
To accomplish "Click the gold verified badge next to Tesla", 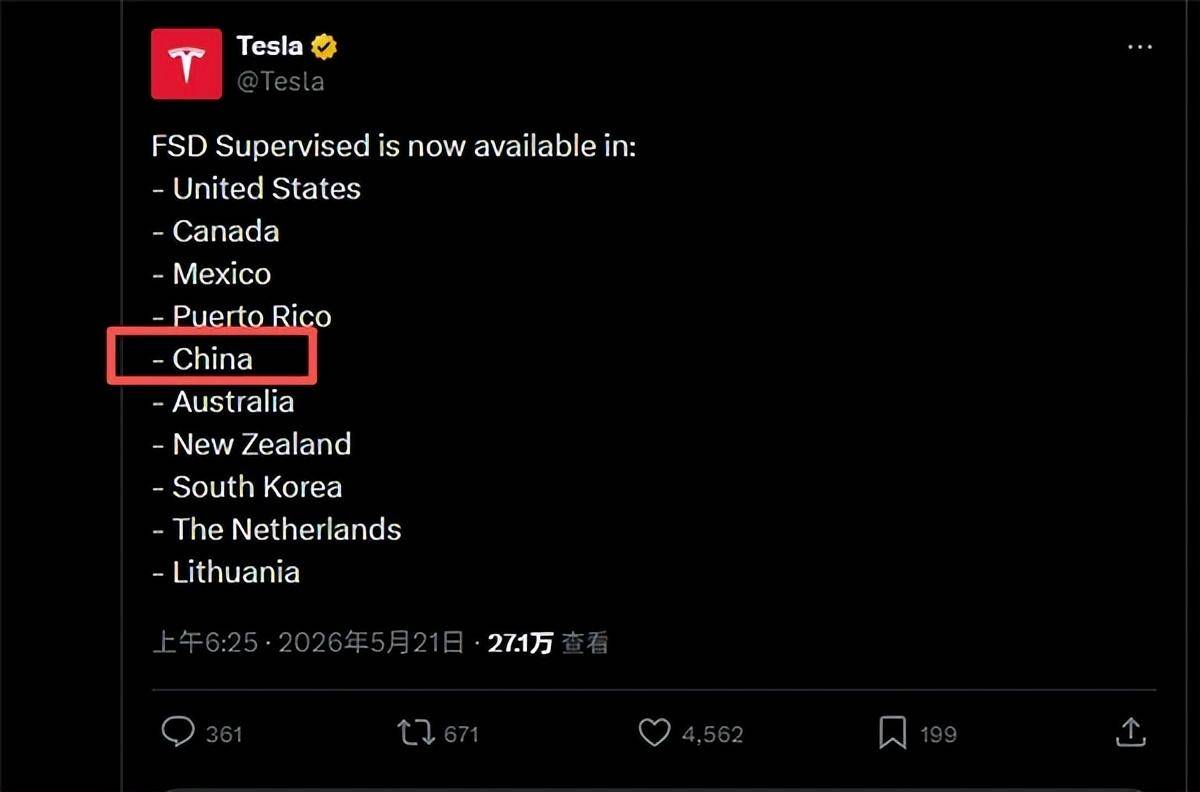I will pyautogui.click(x=324, y=46).
